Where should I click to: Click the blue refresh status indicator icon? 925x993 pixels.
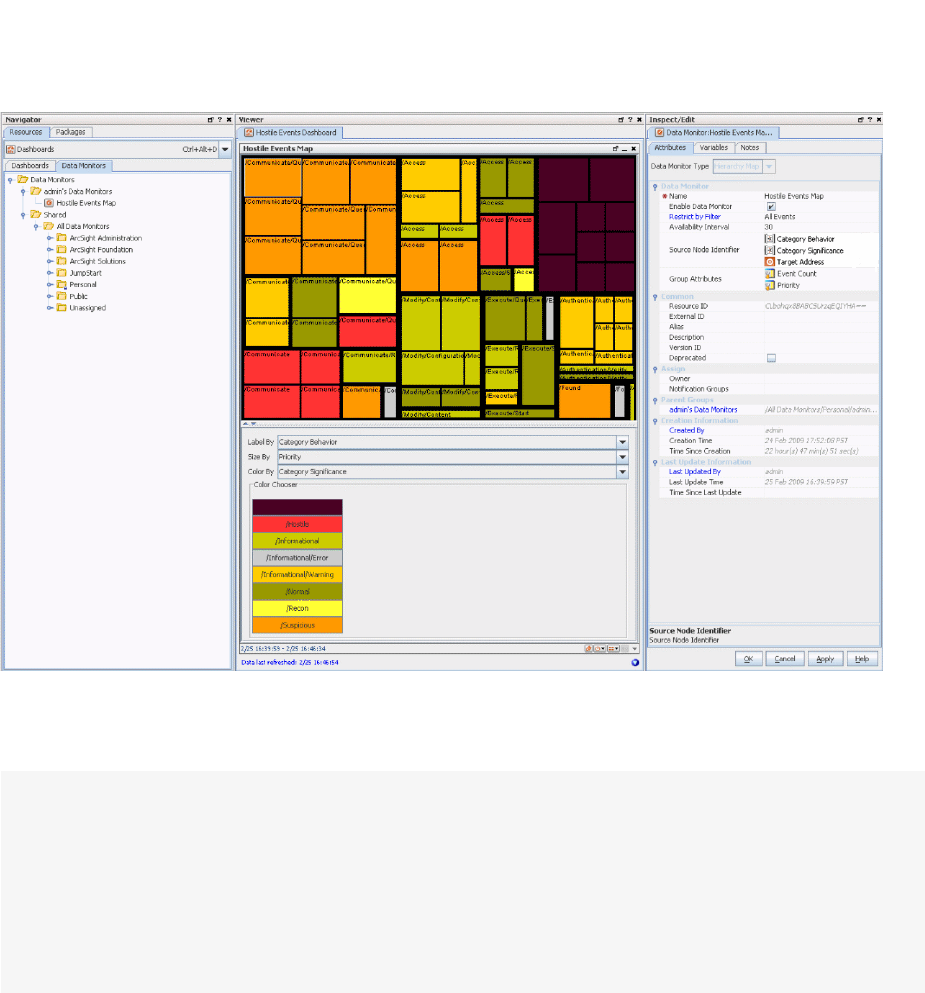pos(634,662)
